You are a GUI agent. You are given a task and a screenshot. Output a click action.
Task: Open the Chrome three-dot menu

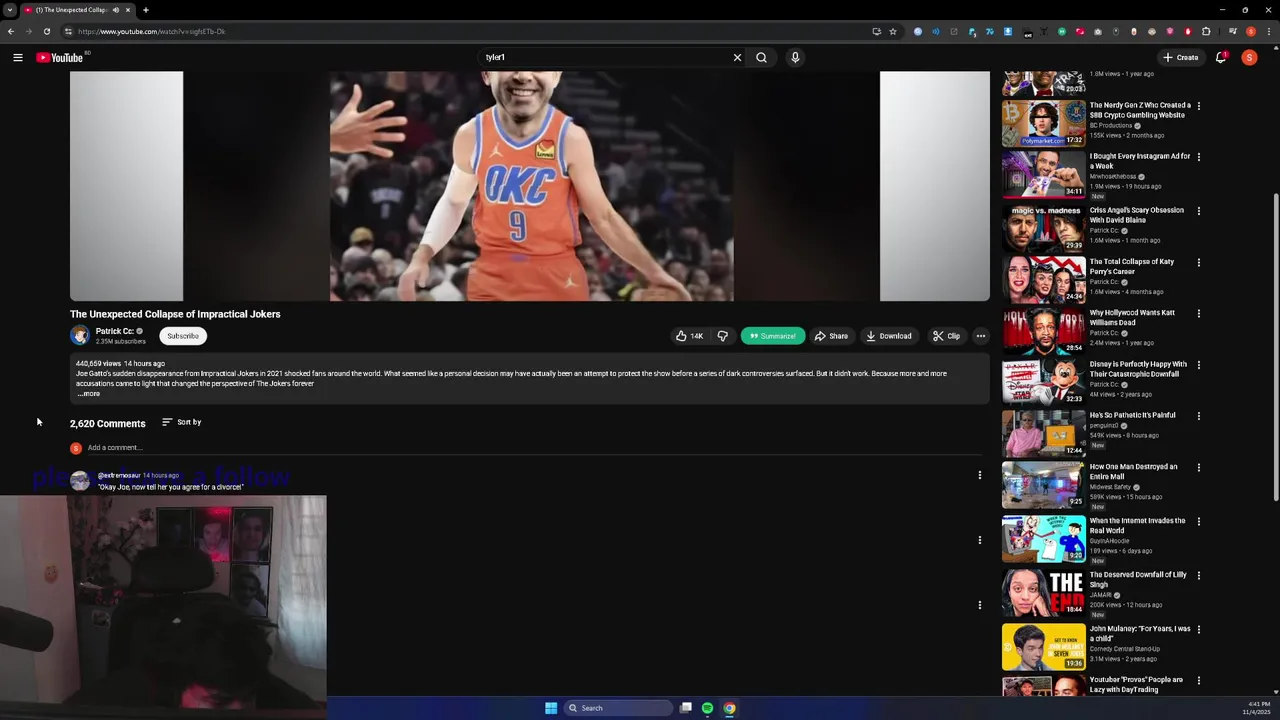pyautogui.click(x=1268, y=31)
